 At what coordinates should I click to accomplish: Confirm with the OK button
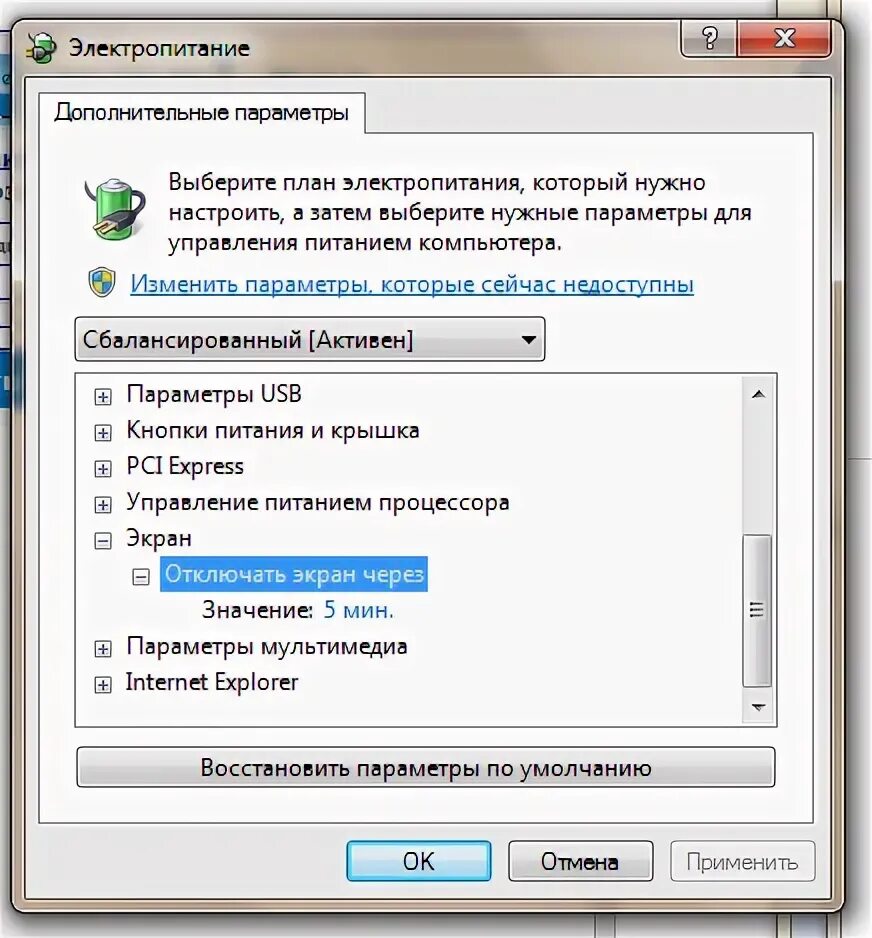[419, 861]
